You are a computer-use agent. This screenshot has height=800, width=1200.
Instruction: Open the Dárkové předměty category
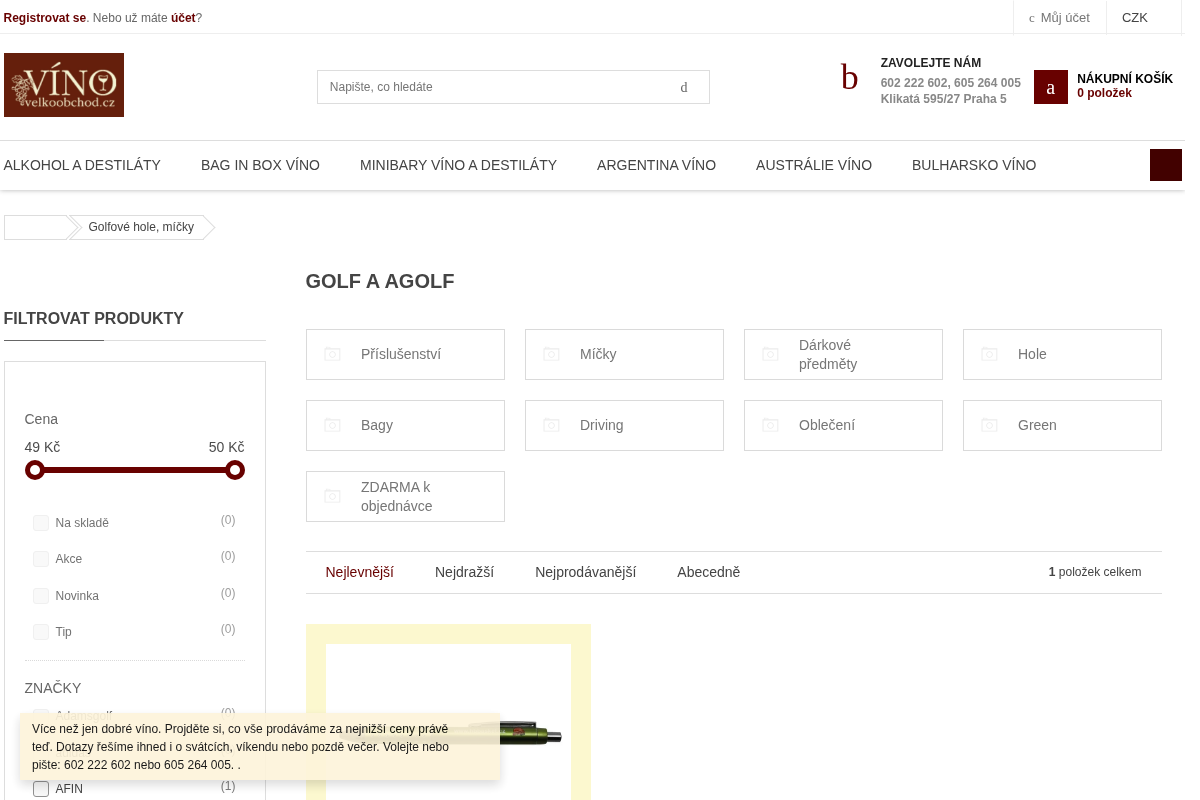pos(843,354)
